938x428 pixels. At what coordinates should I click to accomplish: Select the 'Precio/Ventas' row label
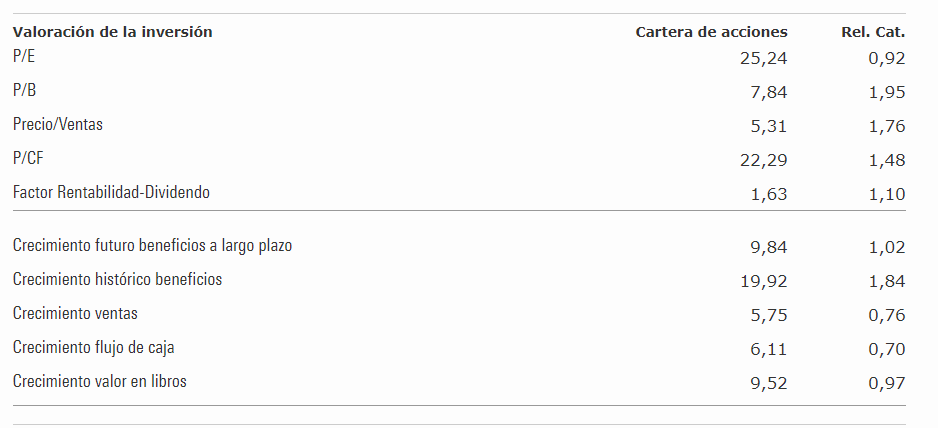click(58, 125)
